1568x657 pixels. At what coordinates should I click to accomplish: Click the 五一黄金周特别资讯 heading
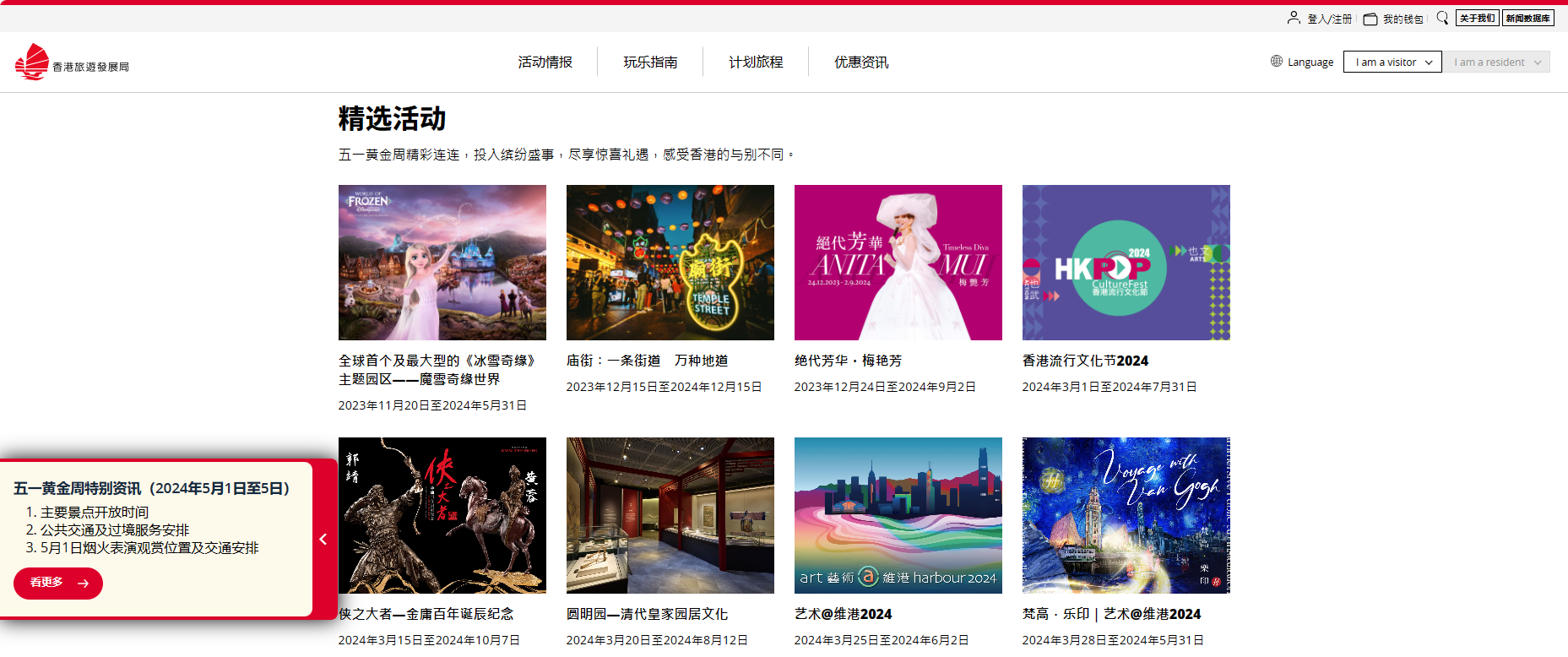152,488
